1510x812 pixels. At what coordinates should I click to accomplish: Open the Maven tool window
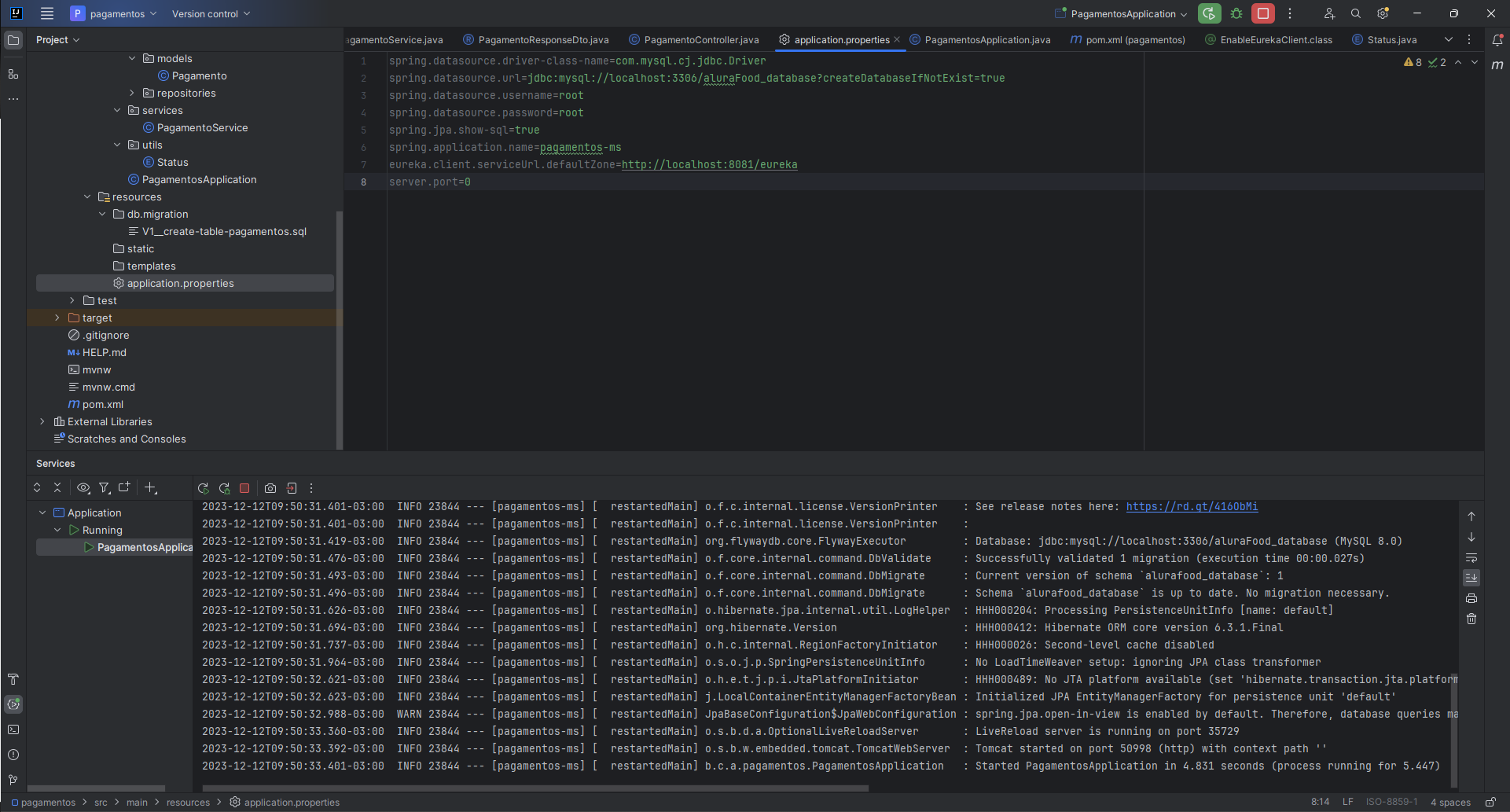1497,64
